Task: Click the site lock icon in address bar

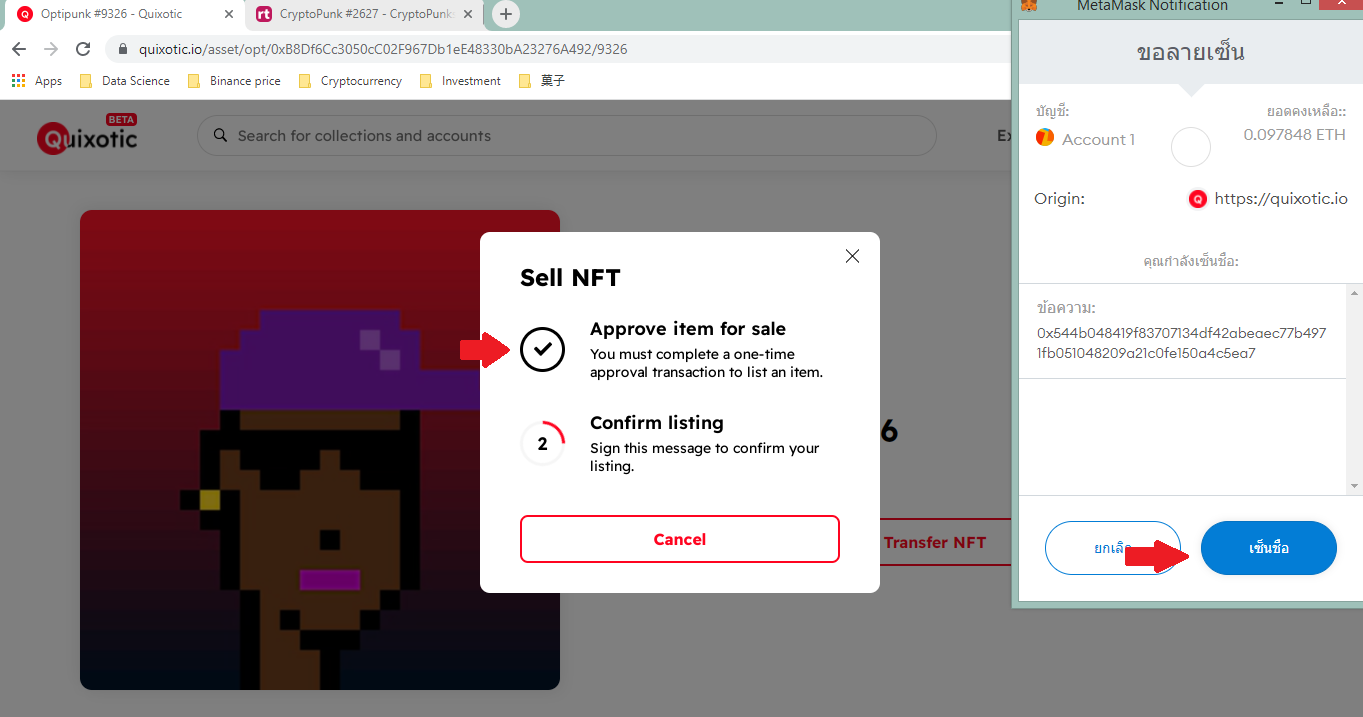Action: [x=123, y=49]
